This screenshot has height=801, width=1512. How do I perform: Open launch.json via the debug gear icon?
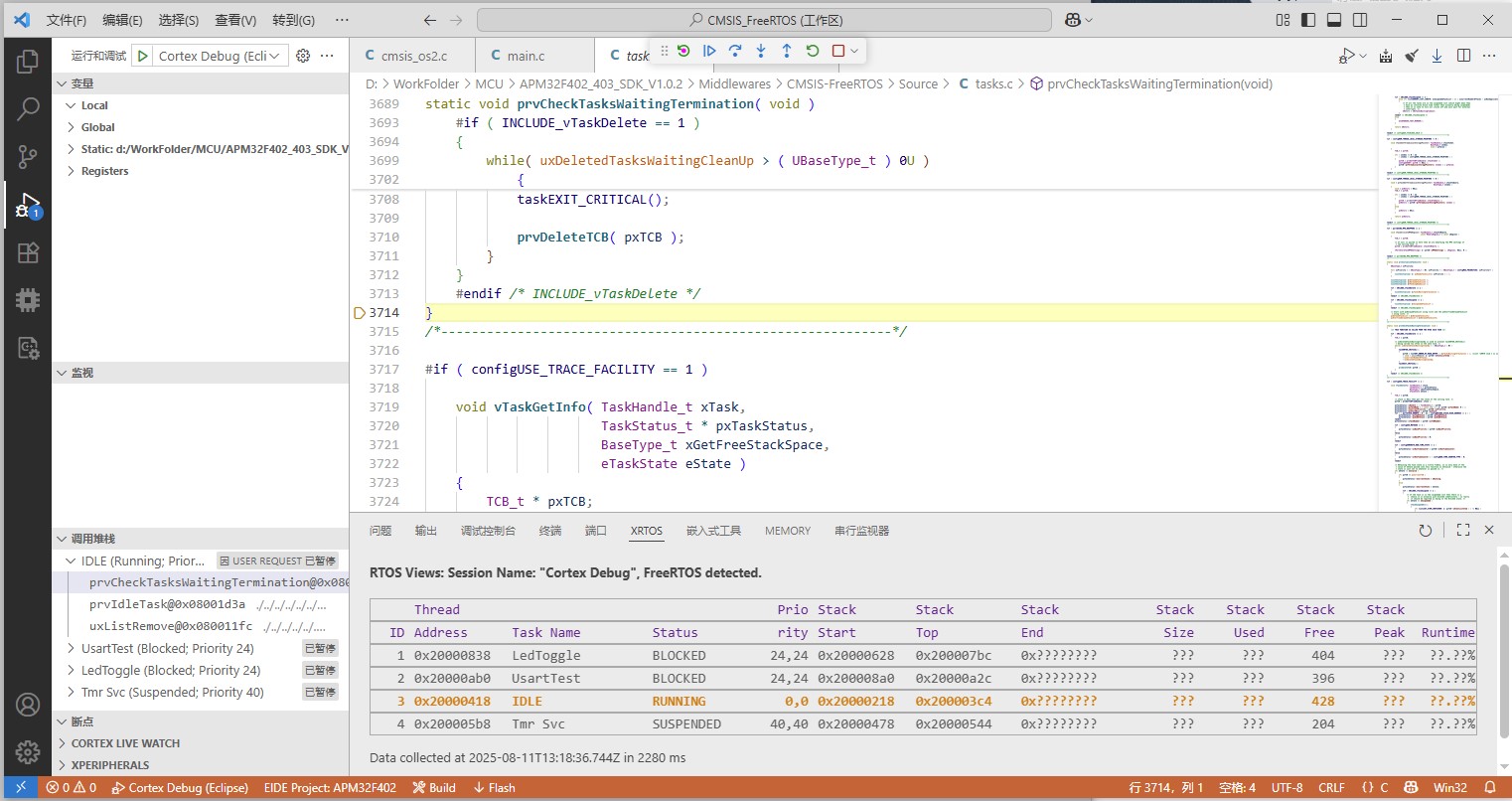pyautogui.click(x=303, y=56)
